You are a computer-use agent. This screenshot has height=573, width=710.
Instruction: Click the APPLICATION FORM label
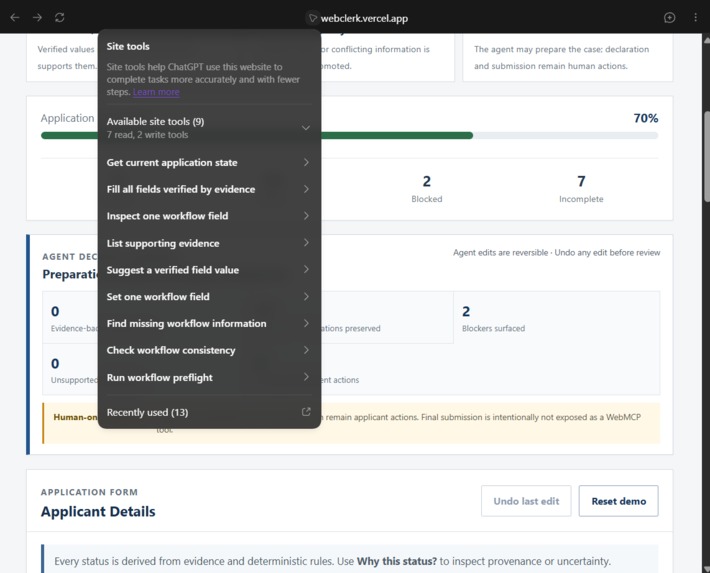point(89,492)
